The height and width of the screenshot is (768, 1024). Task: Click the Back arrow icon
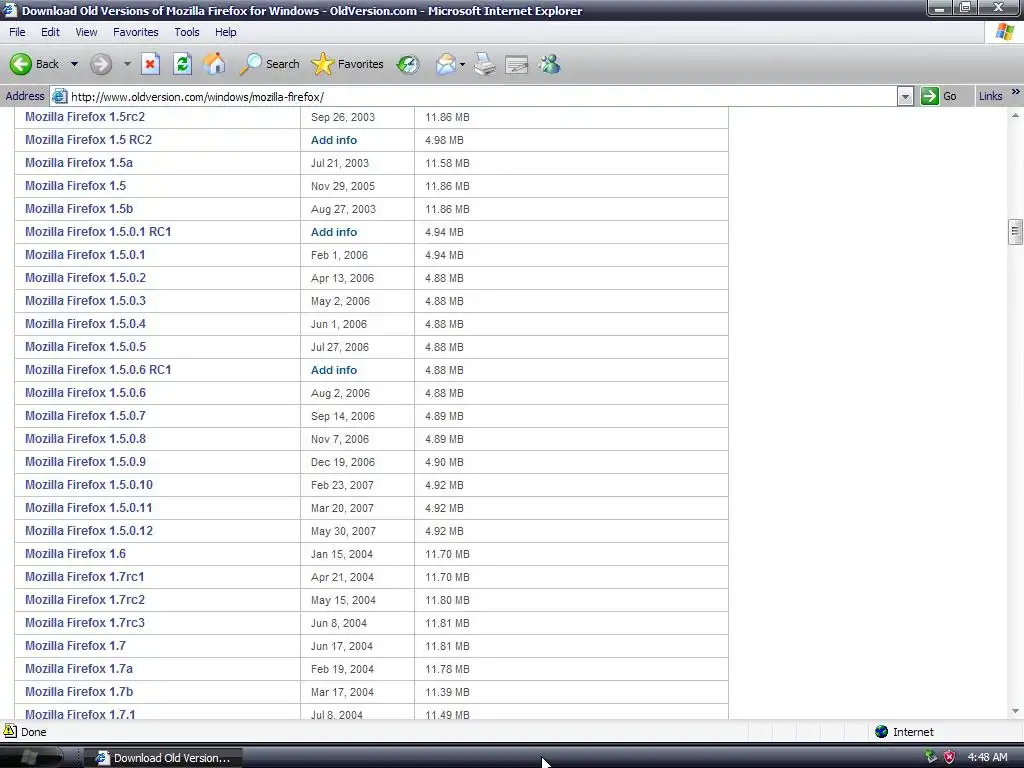pyautogui.click(x=20, y=64)
